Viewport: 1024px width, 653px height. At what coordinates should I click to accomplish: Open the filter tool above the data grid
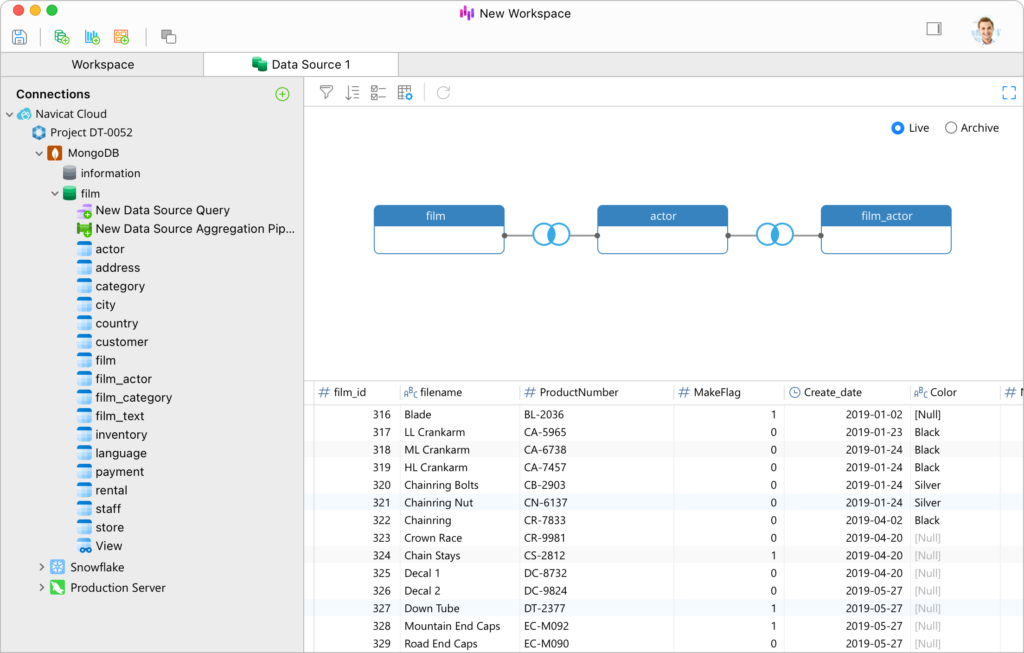tap(326, 92)
